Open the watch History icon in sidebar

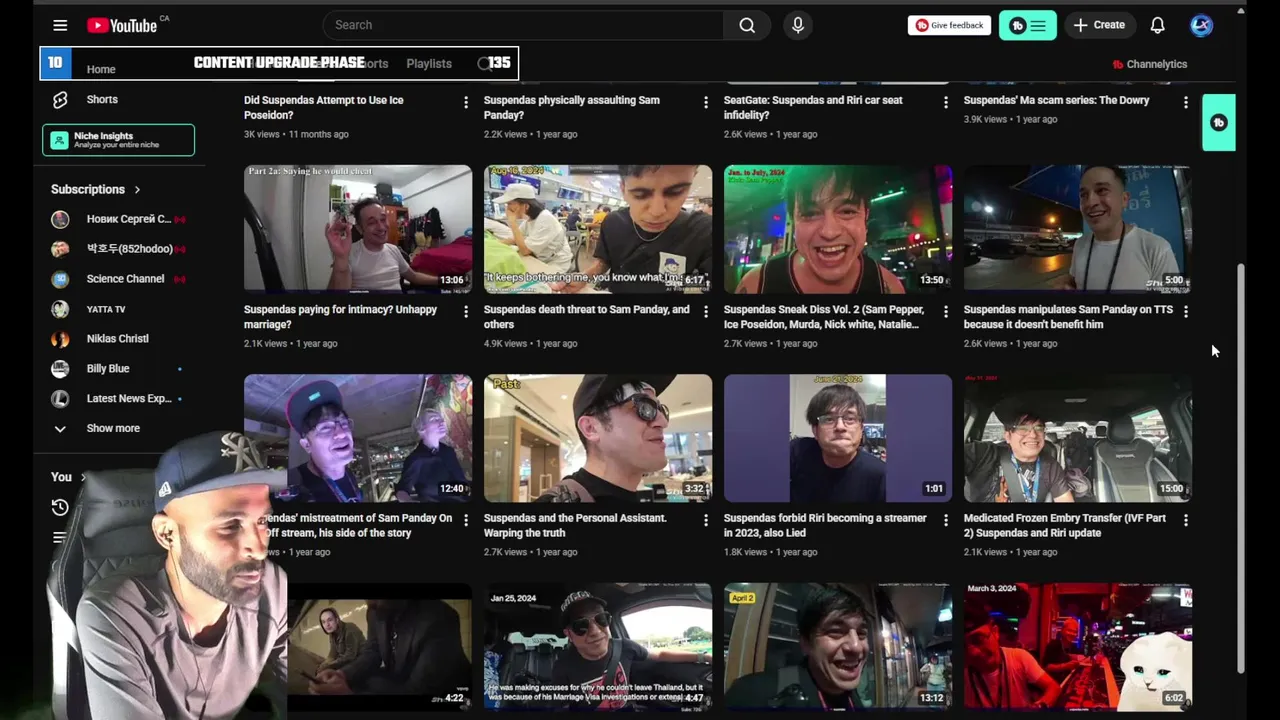(60, 507)
